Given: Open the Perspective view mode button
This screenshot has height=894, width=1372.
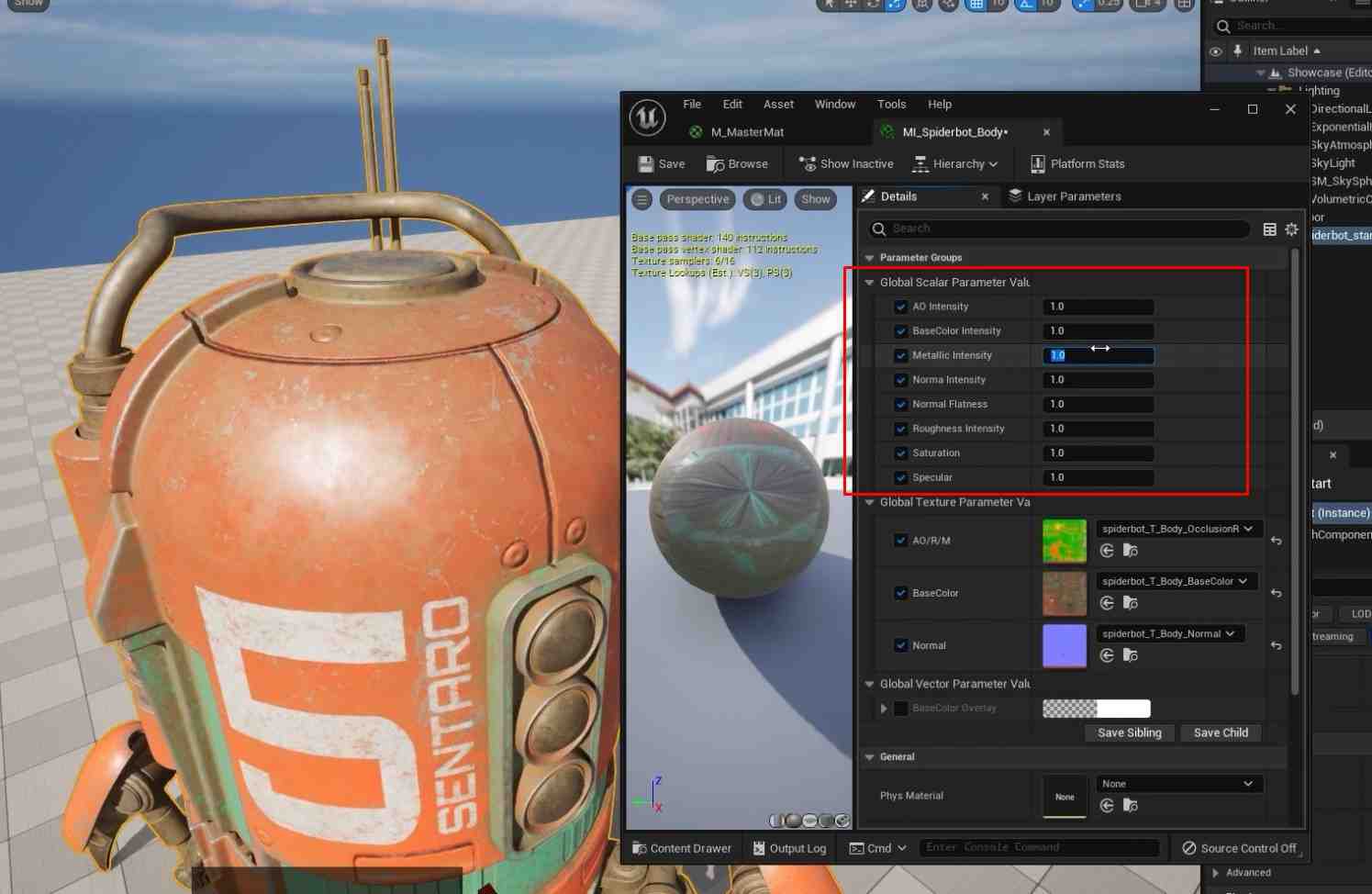Looking at the screenshot, I should (697, 199).
